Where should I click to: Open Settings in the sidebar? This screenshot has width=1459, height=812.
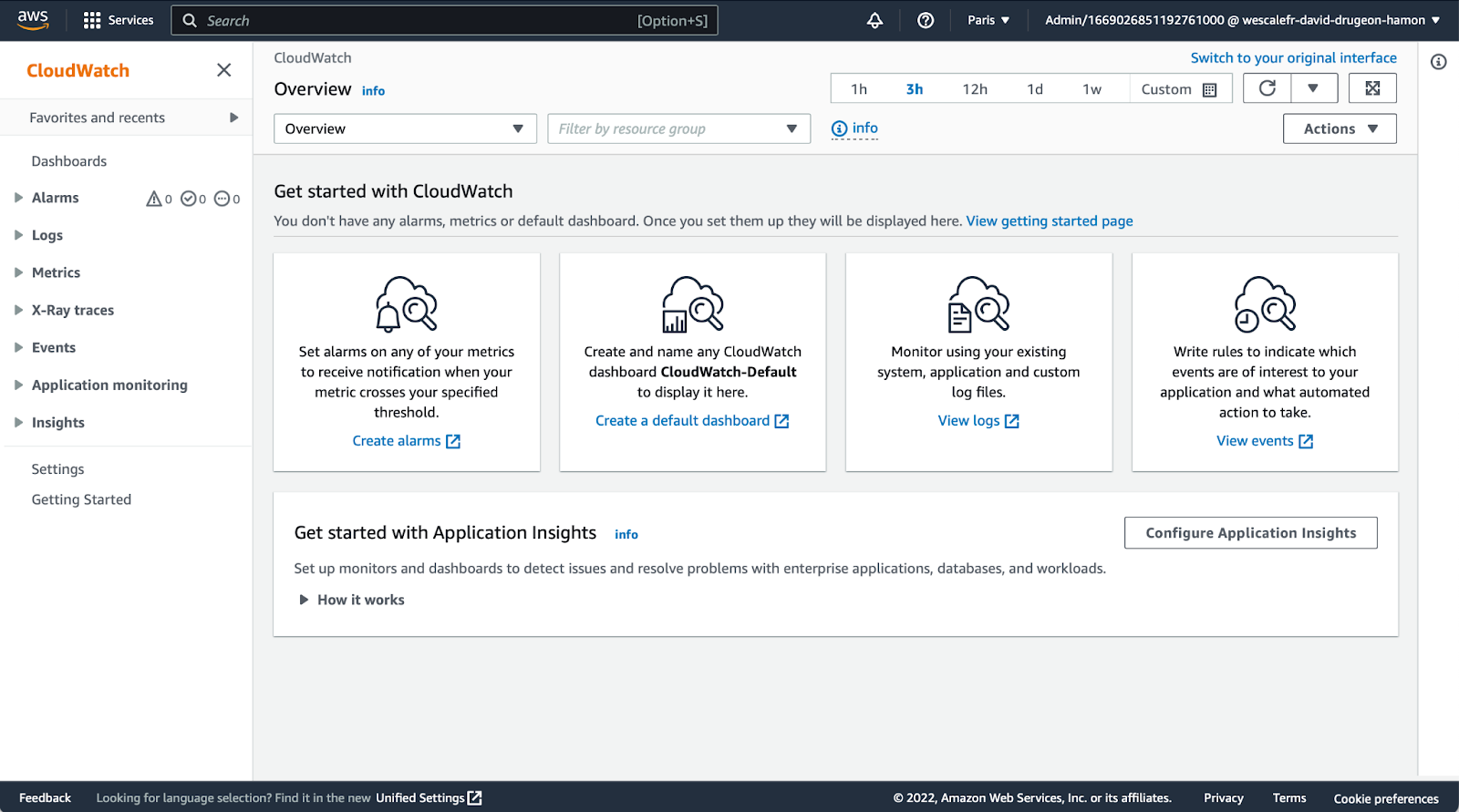[58, 469]
